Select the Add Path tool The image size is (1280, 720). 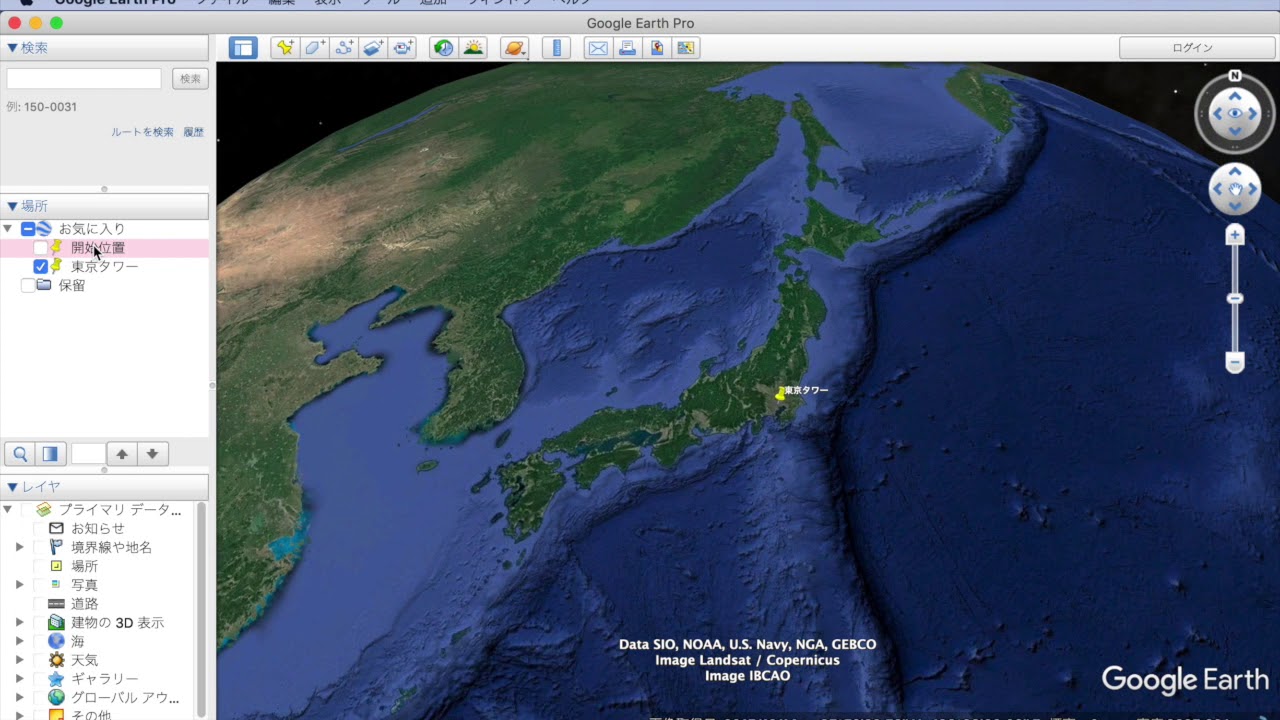tap(344, 47)
